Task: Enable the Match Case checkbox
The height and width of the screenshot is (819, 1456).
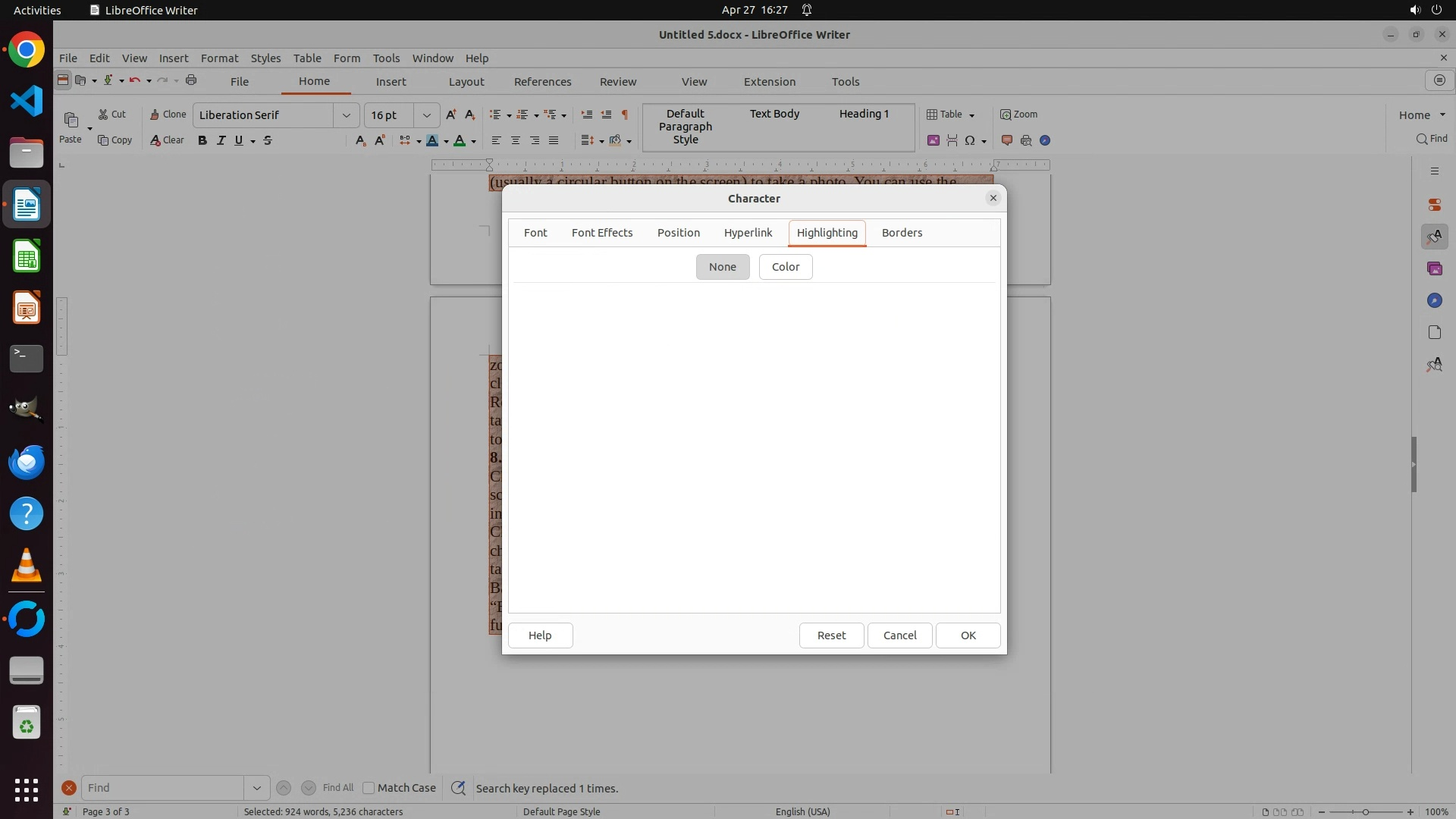Action: click(x=369, y=788)
